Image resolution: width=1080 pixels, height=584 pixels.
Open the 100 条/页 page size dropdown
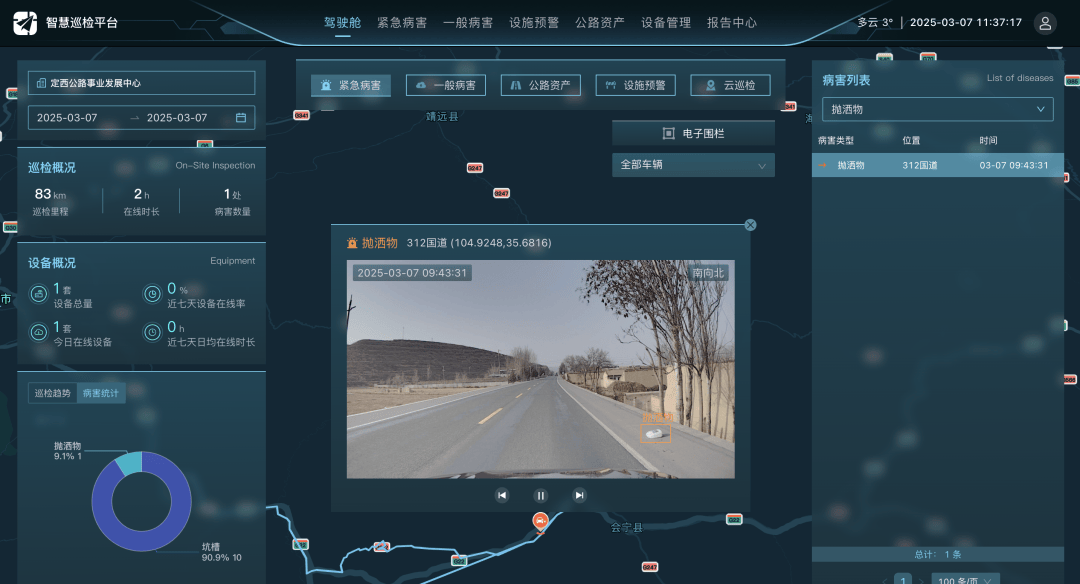pos(965,580)
